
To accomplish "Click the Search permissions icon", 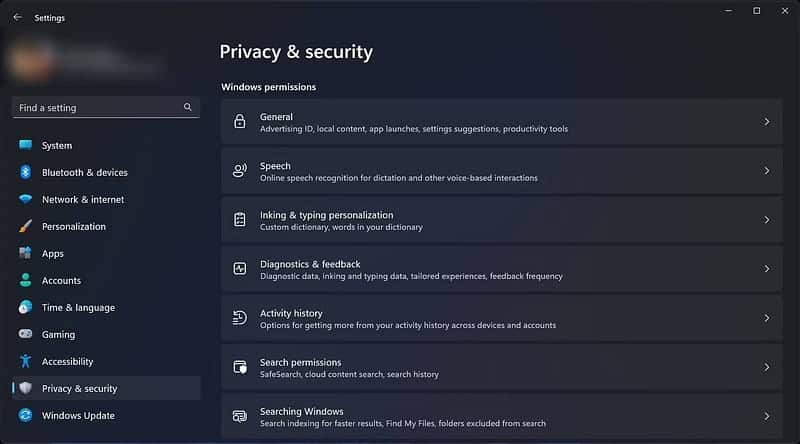I will tap(239, 366).
